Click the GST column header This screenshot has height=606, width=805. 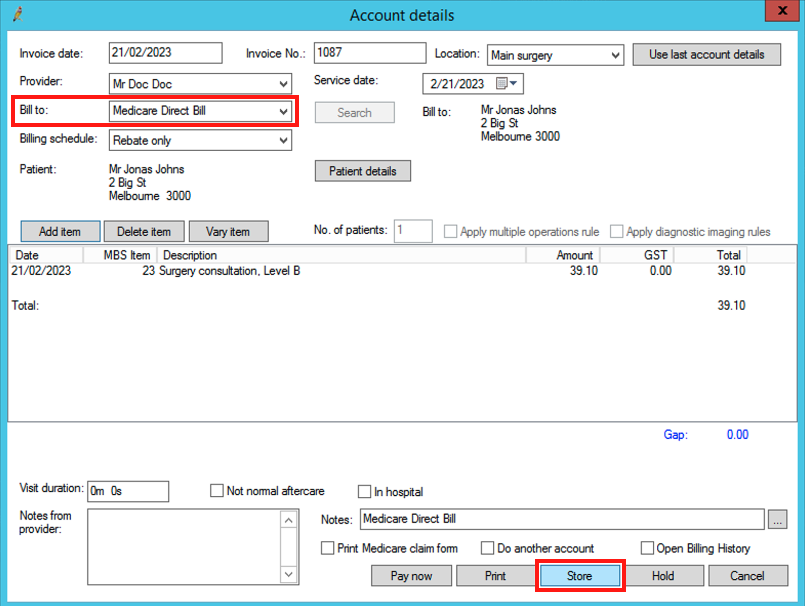pos(637,255)
